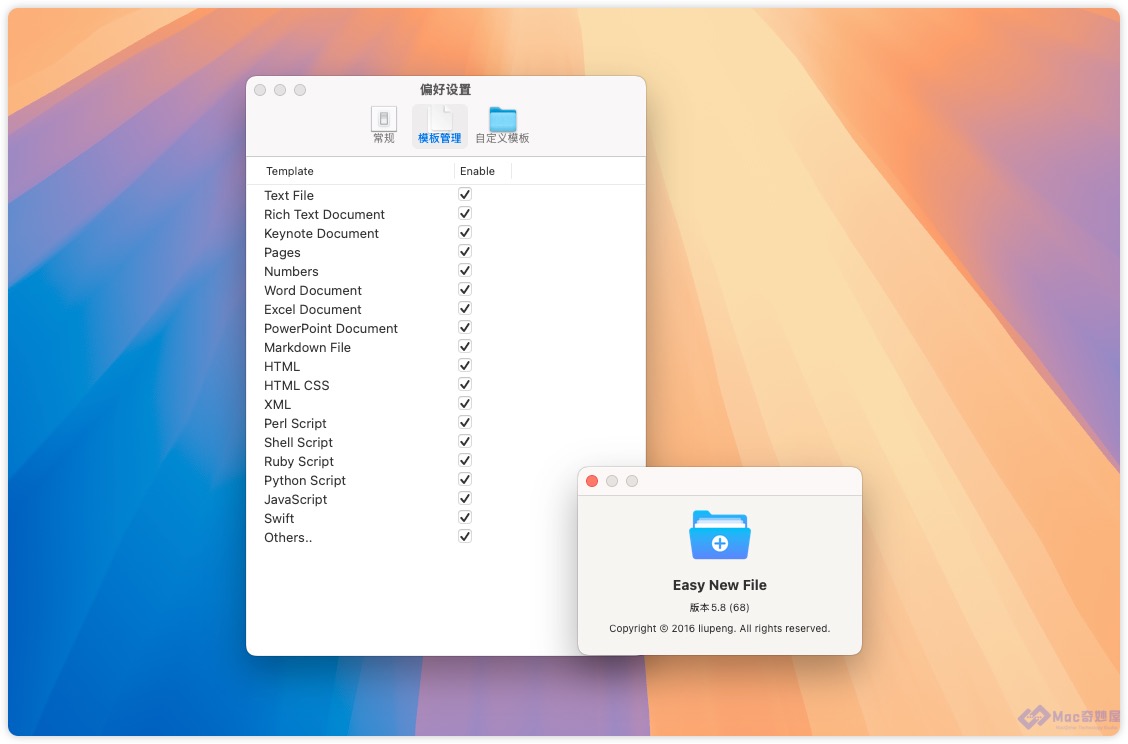Toggle the Ruby Script checkbox
This screenshot has height=744, width=1128.
click(x=465, y=461)
